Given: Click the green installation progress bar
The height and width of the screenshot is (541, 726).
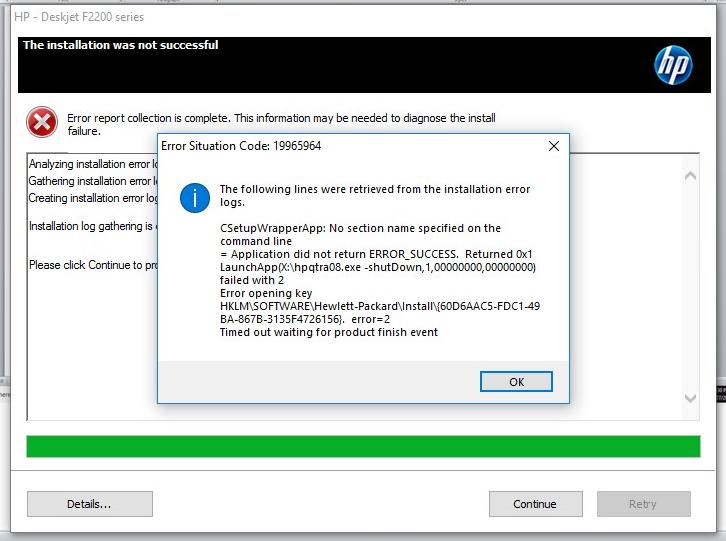Looking at the screenshot, I should click(x=363, y=447).
